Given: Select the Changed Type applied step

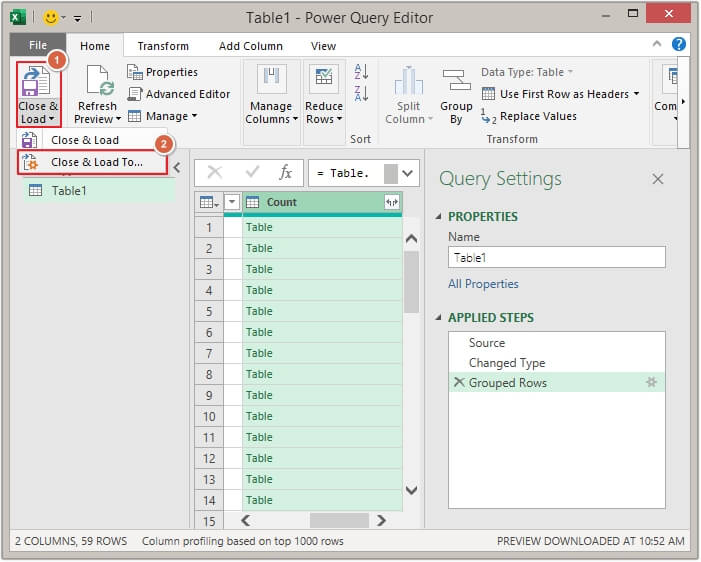Looking at the screenshot, I should click(507, 363).
